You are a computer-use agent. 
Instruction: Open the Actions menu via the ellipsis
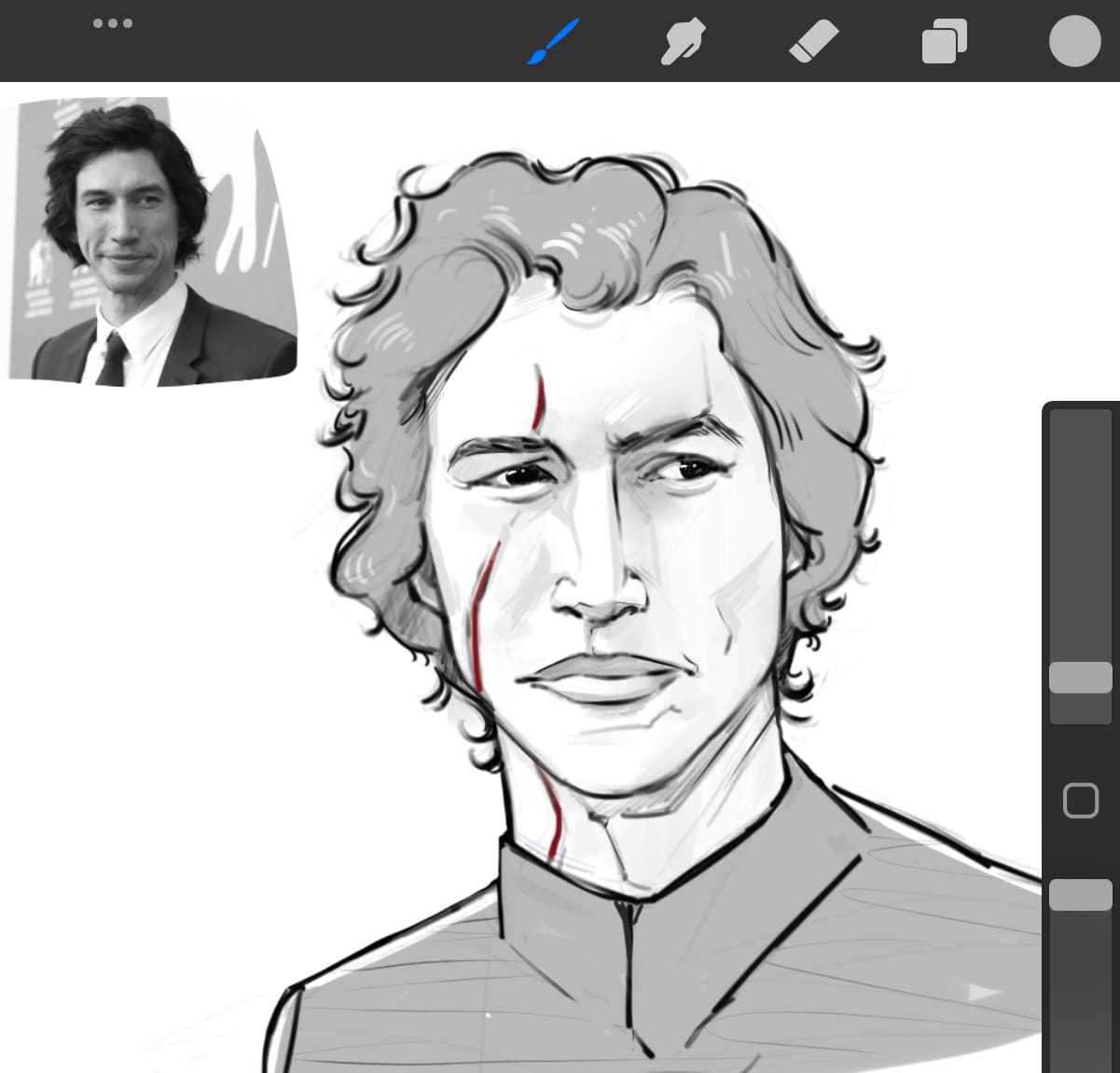tap(114, 23)
